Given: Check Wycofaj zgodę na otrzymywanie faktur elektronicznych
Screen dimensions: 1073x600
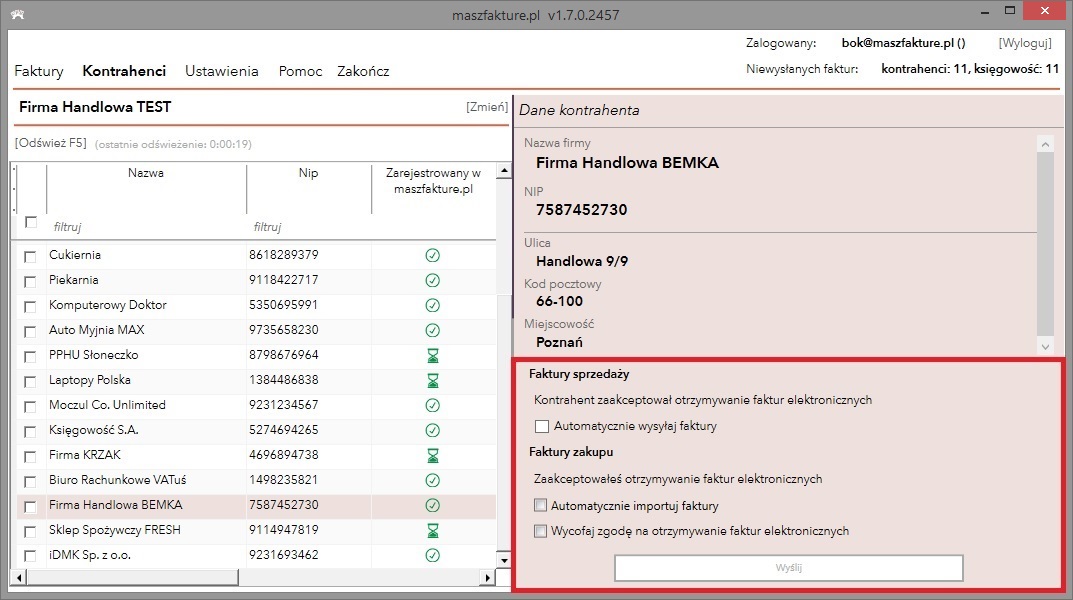Looking at the screenshot, I should tap(541, 531).
